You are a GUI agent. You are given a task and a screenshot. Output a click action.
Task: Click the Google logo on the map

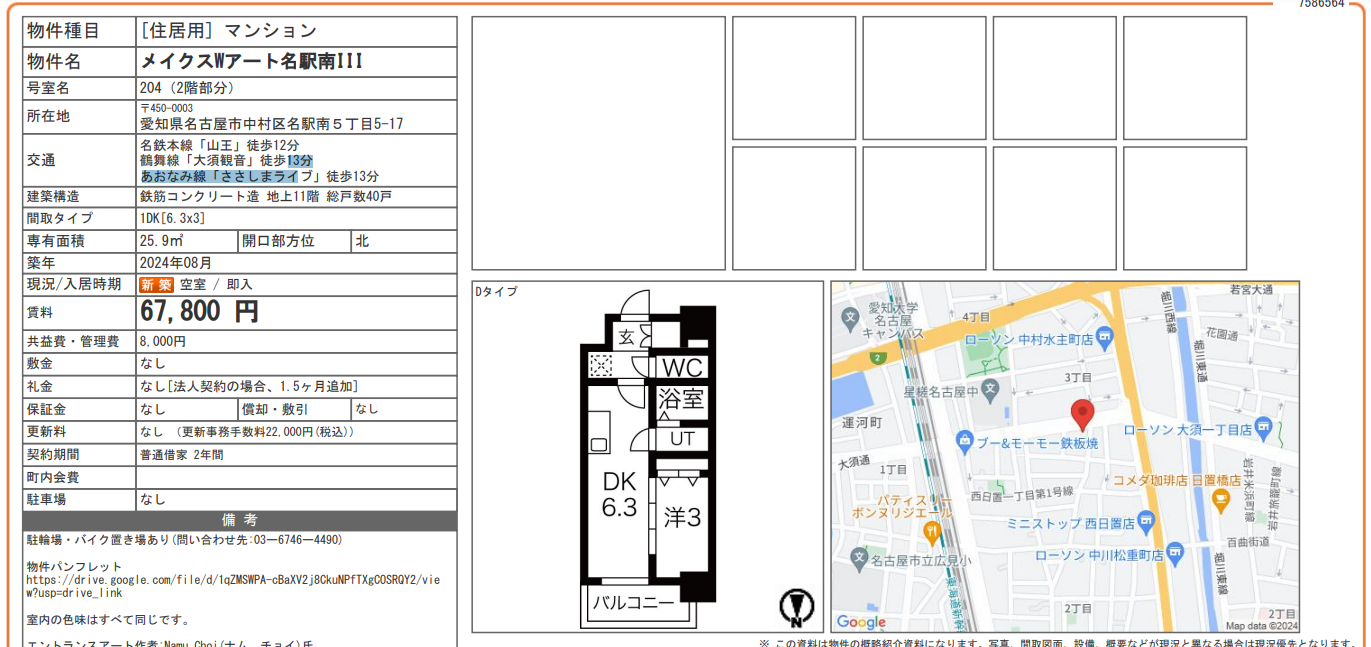(861, 622)
